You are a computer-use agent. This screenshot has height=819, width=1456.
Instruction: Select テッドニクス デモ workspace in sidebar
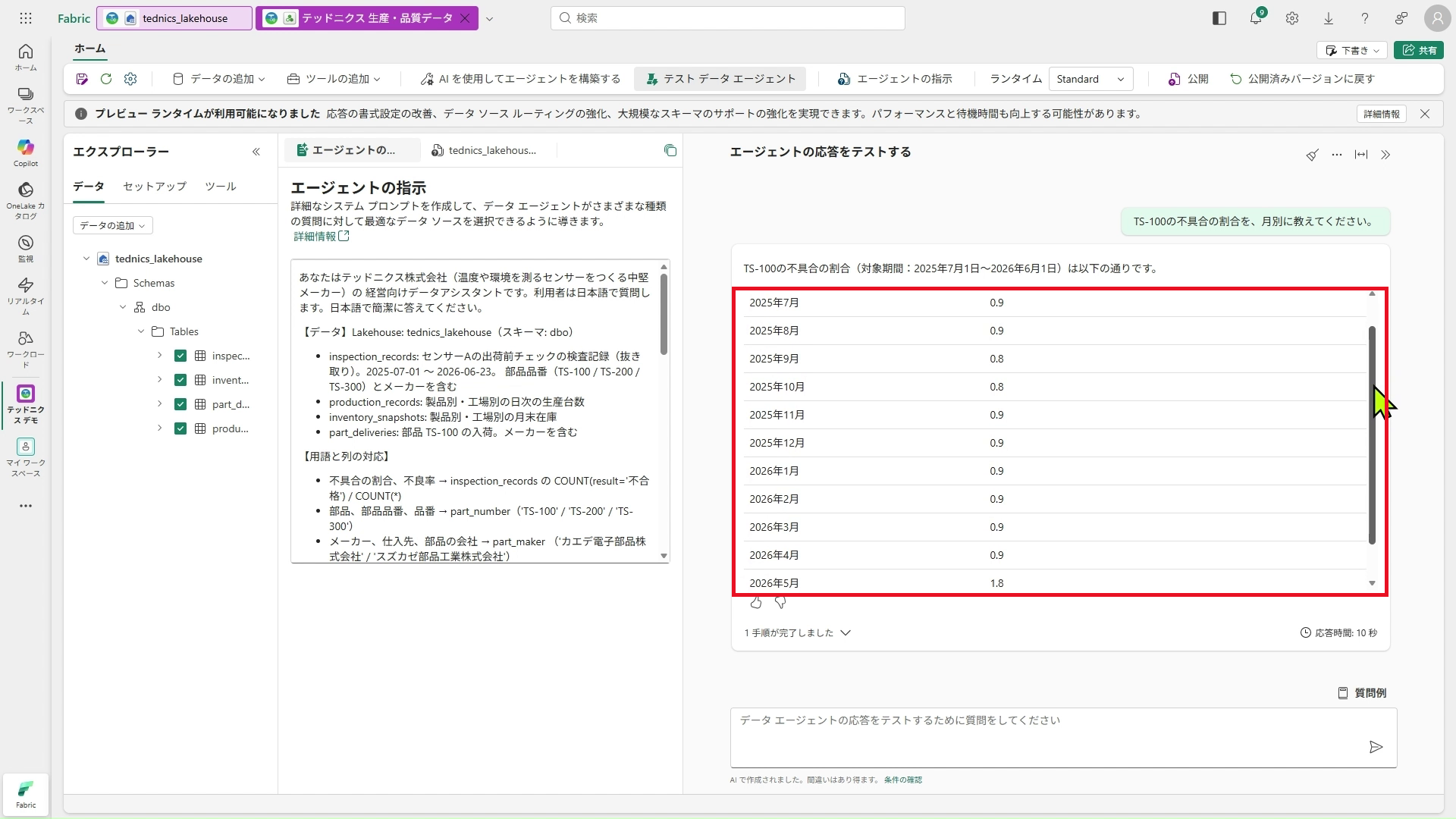[x=26, y=403]
